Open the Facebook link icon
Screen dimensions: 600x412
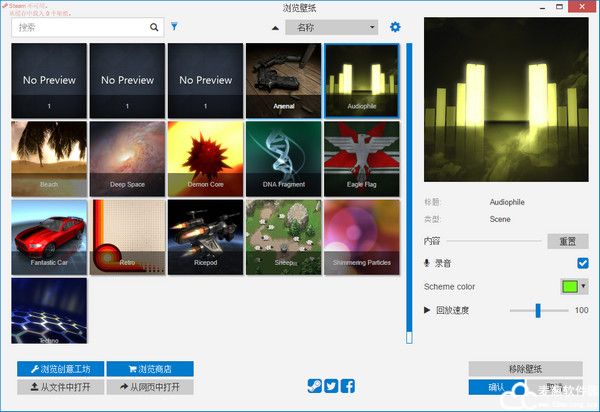tap(348, 386)
